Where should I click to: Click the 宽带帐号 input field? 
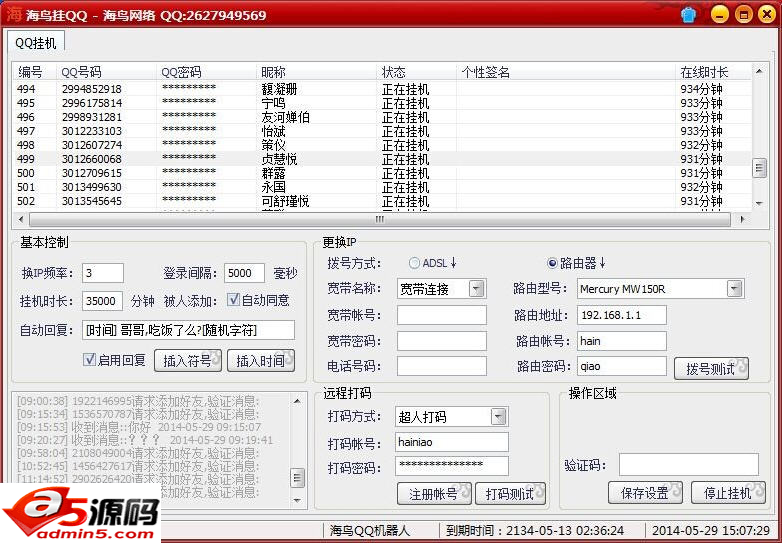coord(442,315)
